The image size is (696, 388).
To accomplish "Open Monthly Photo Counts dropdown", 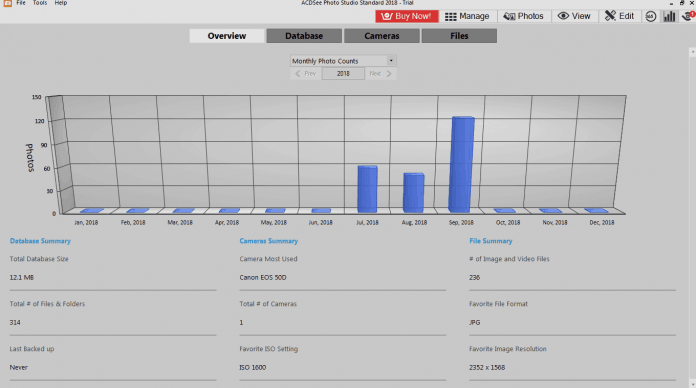I will [x=343, y=61].
